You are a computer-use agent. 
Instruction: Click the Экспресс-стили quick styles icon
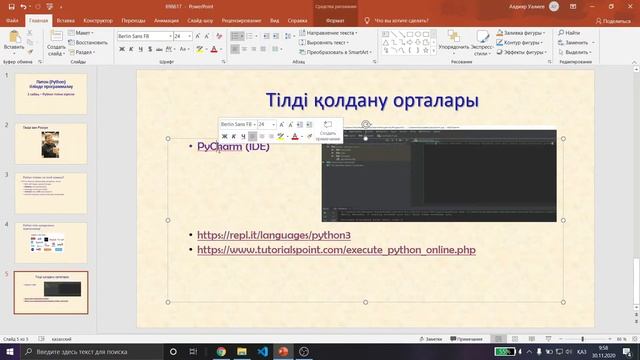[x=482, y=36]
